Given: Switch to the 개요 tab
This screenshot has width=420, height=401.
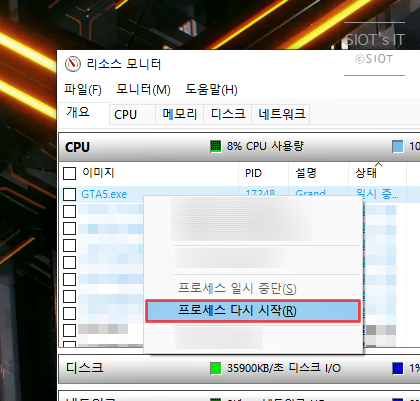Looking at the screenshot, I should point(84,113).
